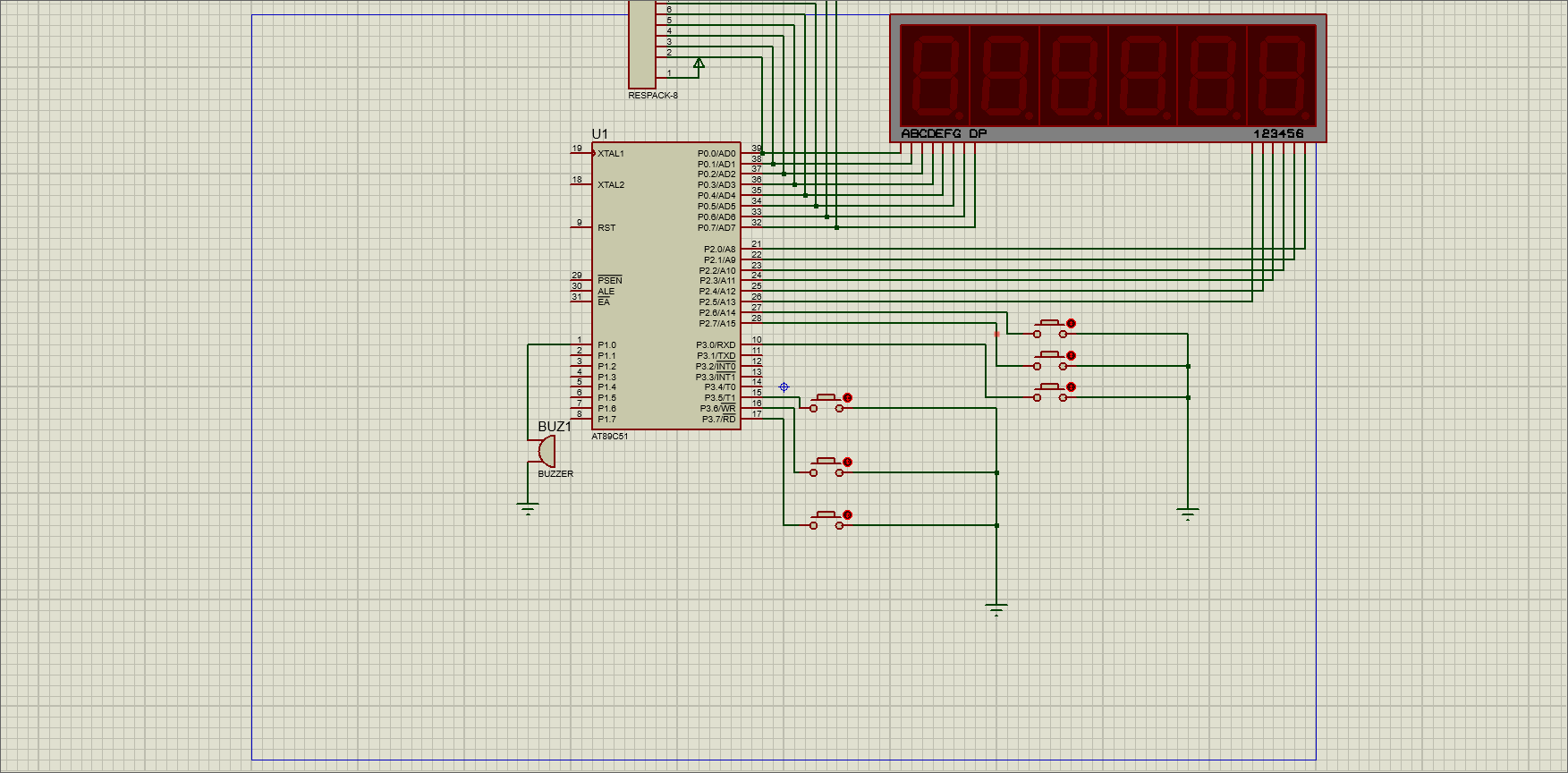
Task: Toggle the red latch on the P3.7/RD push button
Action: (x=847, y=515)
